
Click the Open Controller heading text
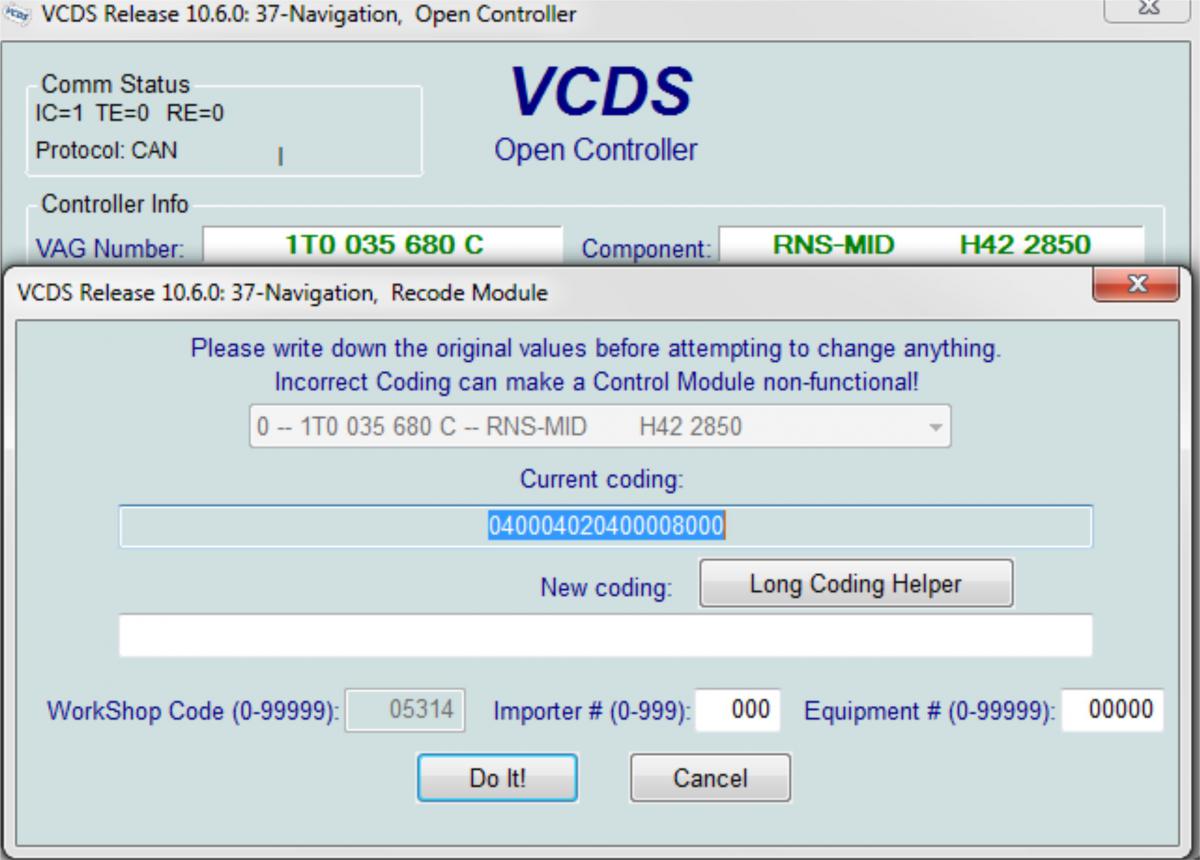(x=596, y=150)
